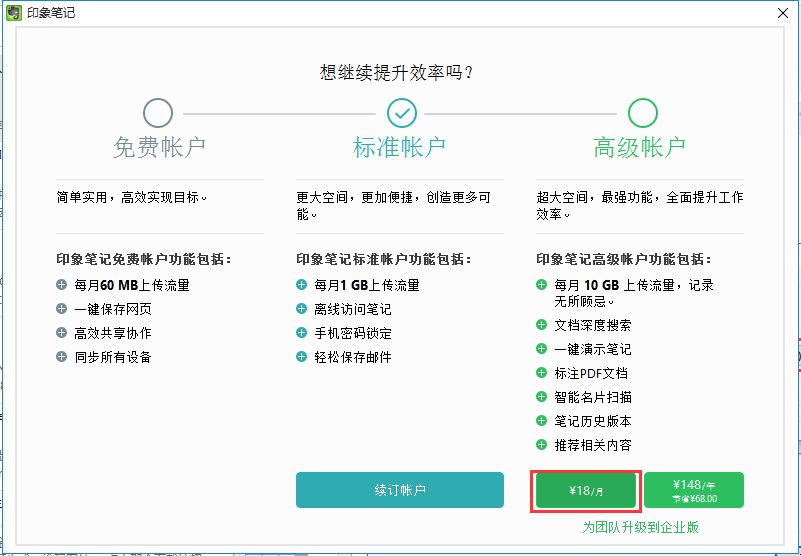Click the 每月1 GB上传流量 feature text
The image size is (801, 556).
[367, 285]
